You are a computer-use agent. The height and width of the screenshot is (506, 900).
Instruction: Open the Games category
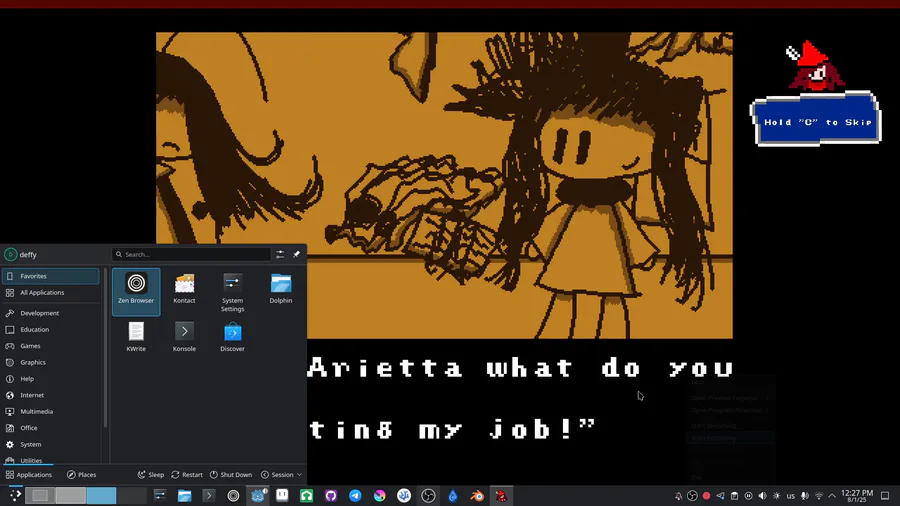[51, 346]
